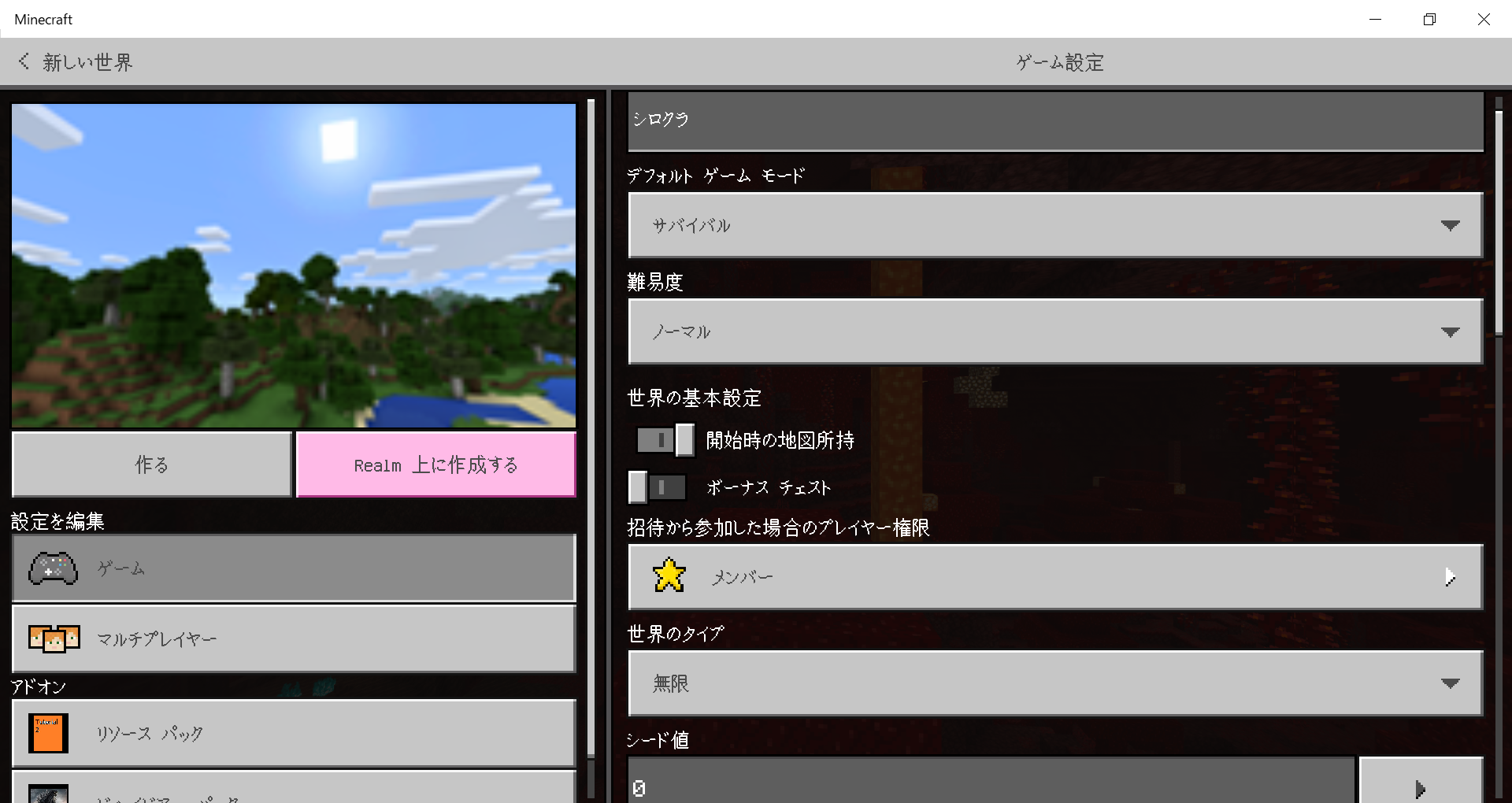Toggle 開始時の地図所持 switch
The image size is (1512, 803).
(x=665, y=440)
